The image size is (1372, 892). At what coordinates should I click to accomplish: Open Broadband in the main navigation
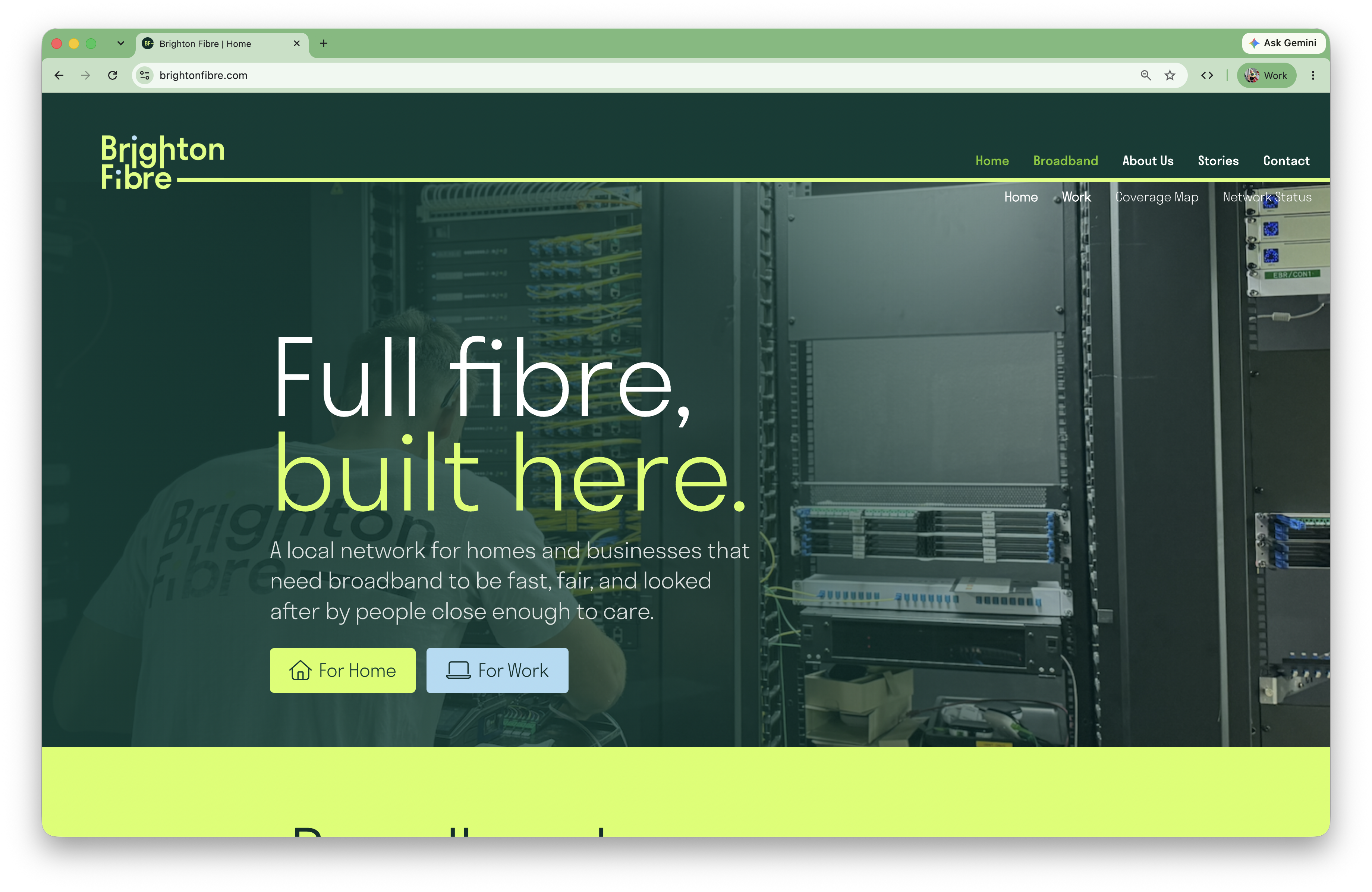click(x=1065, y=161)
